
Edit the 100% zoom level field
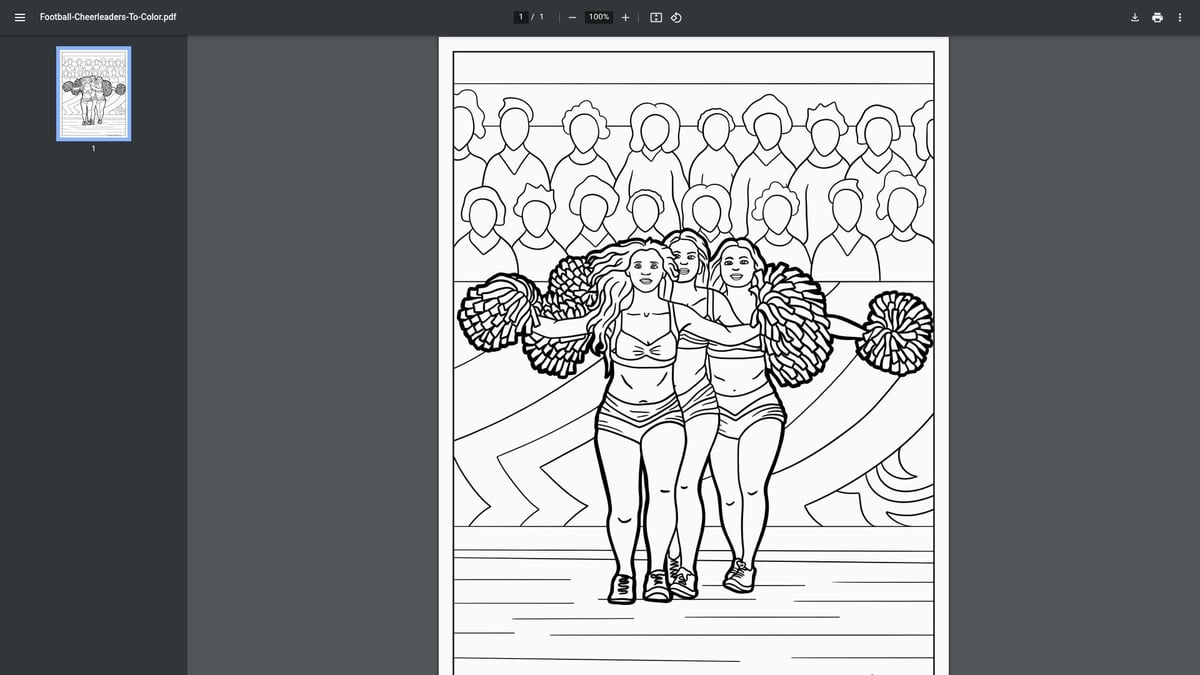point(597,17)
